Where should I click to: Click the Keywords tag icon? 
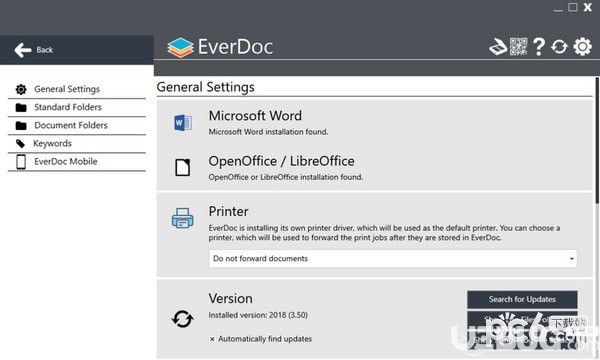[20, 144]
